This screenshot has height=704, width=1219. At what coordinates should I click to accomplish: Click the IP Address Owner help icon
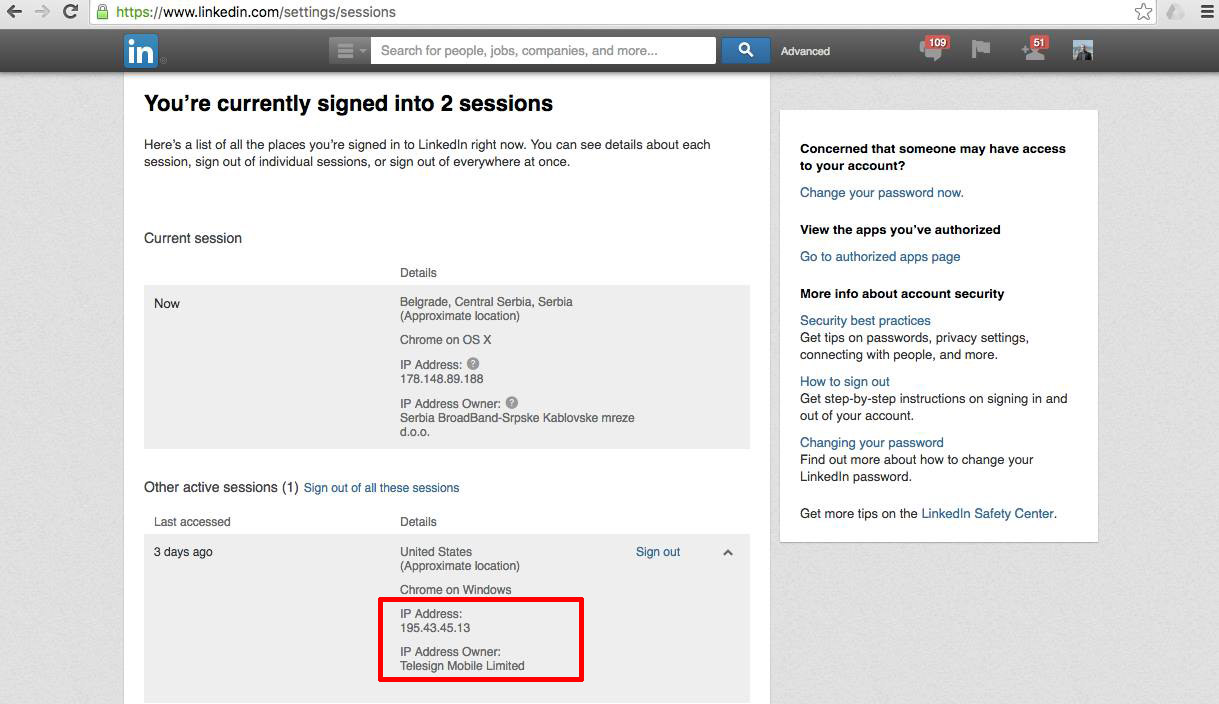pyautogui.click(x=512, y=403)
